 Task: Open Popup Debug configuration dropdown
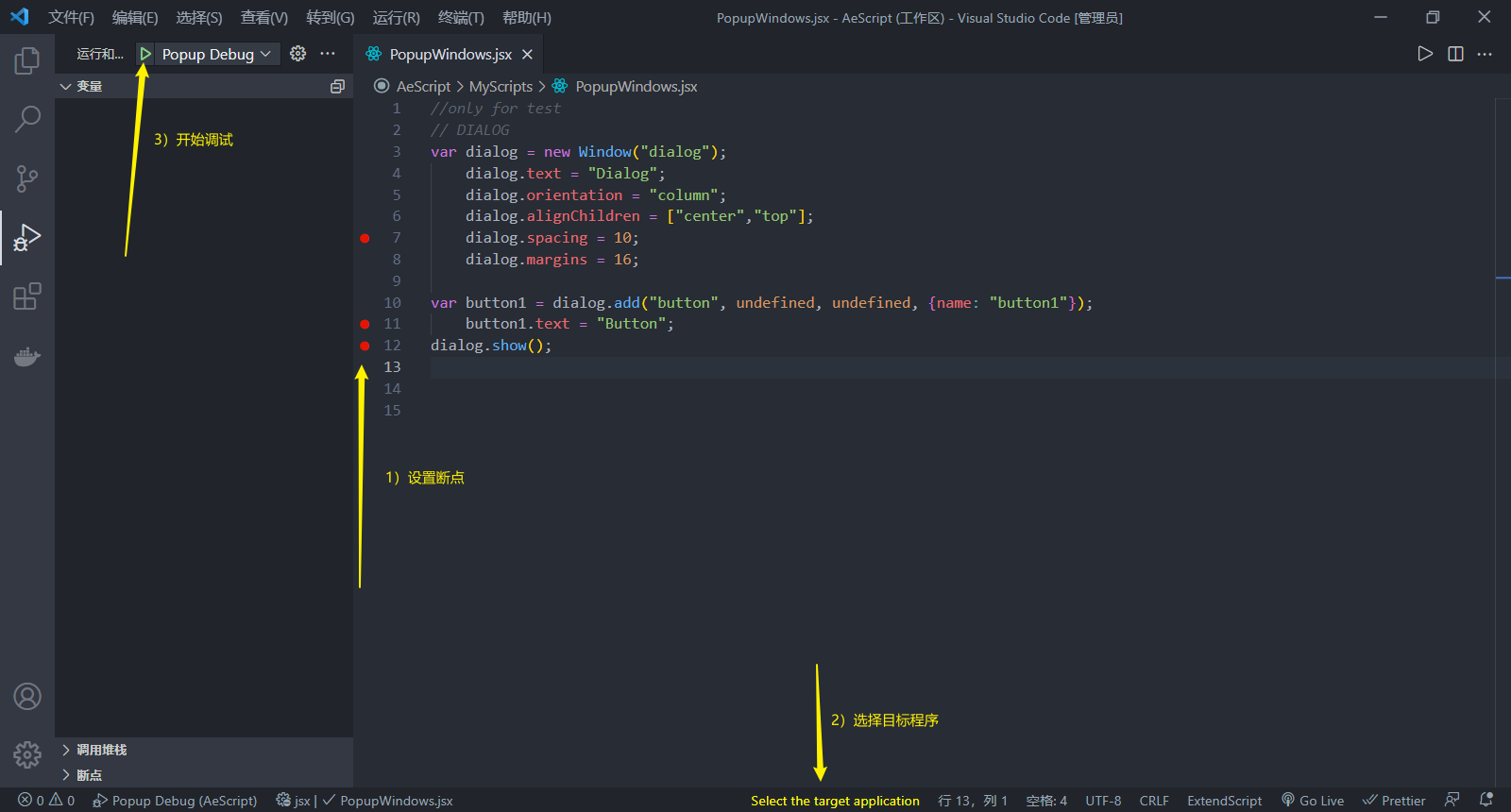216,54
